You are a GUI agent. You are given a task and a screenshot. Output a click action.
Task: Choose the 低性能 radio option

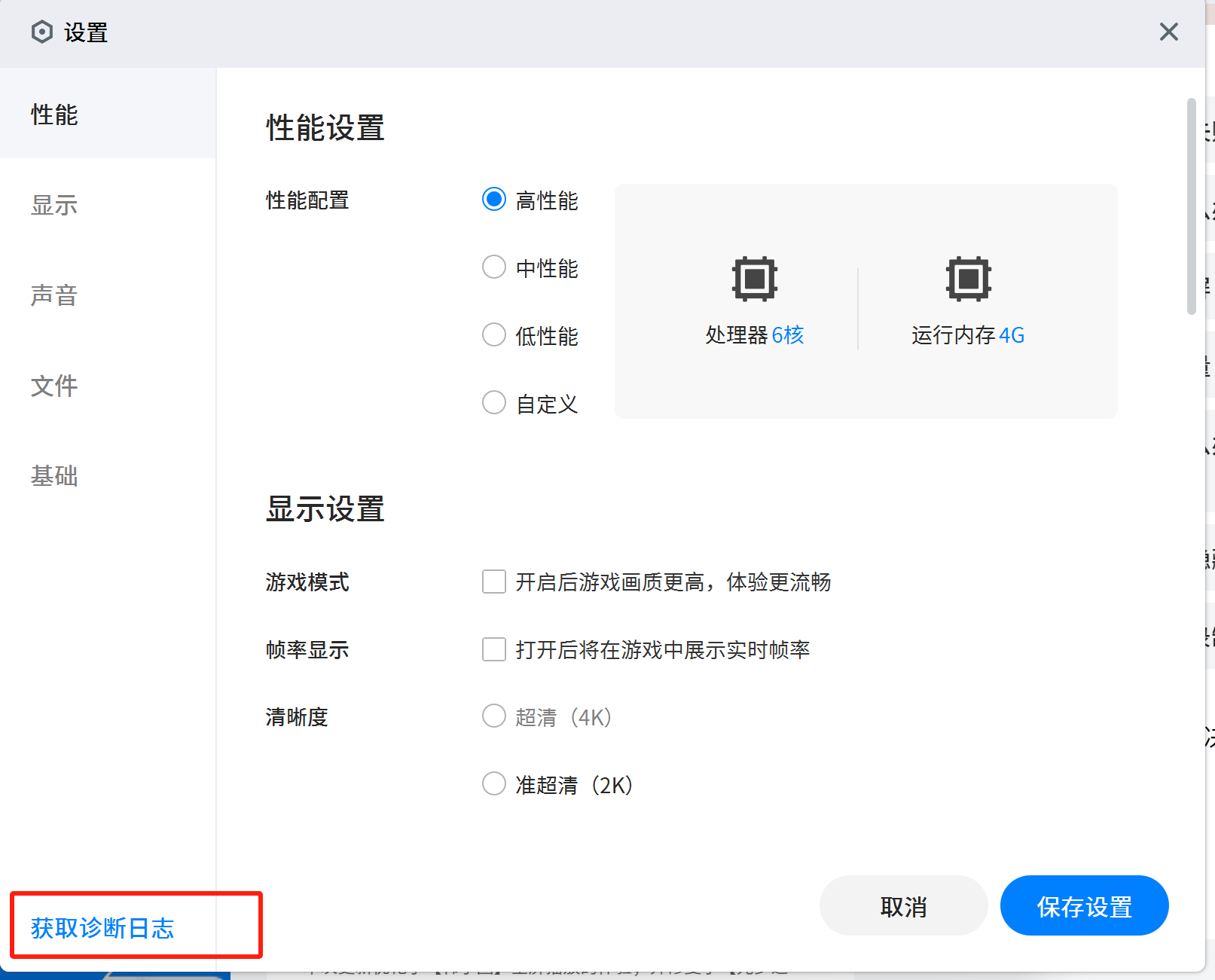(x=494, y=334)
